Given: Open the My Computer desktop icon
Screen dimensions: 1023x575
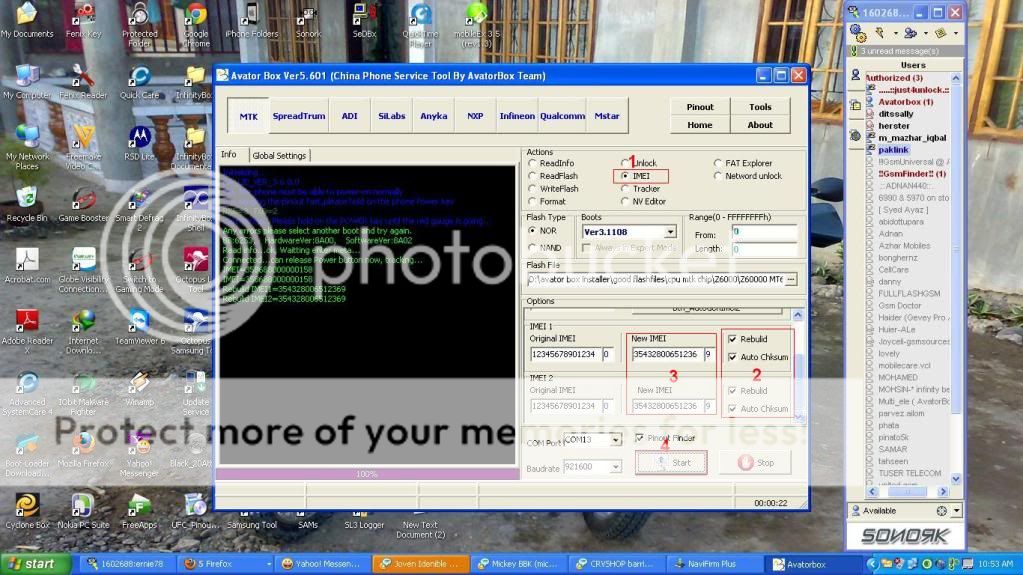Looking at the screenshot, I should click(26, 78).
